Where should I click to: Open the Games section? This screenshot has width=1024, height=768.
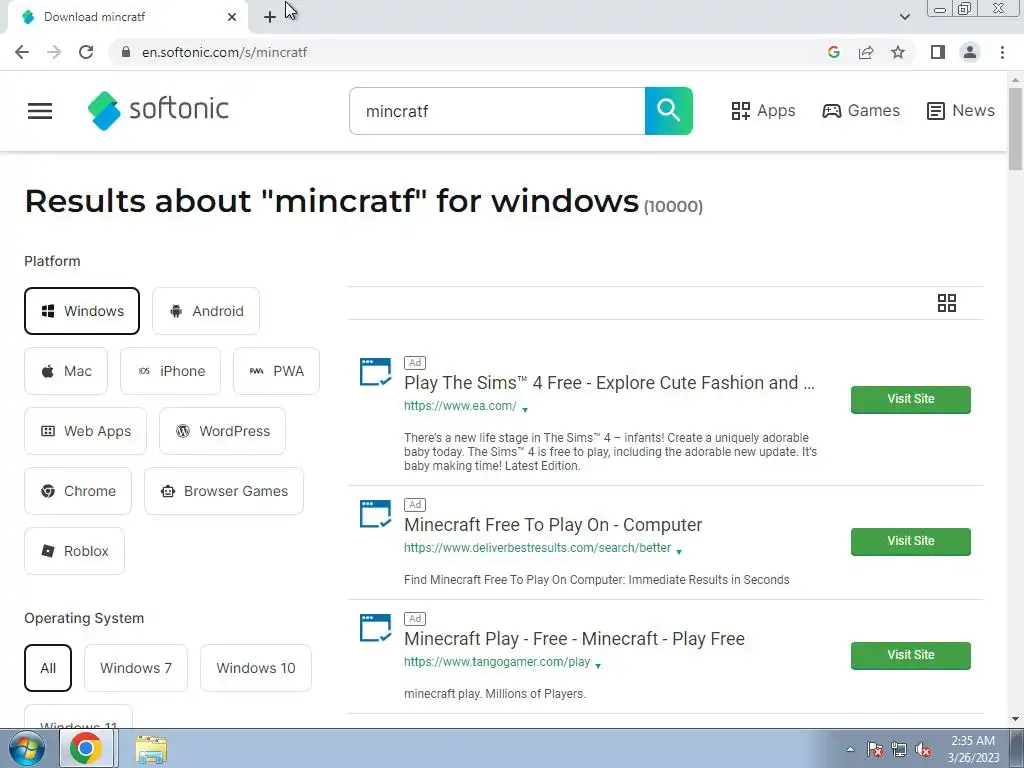pyautogui.click(x=861, y=110)
